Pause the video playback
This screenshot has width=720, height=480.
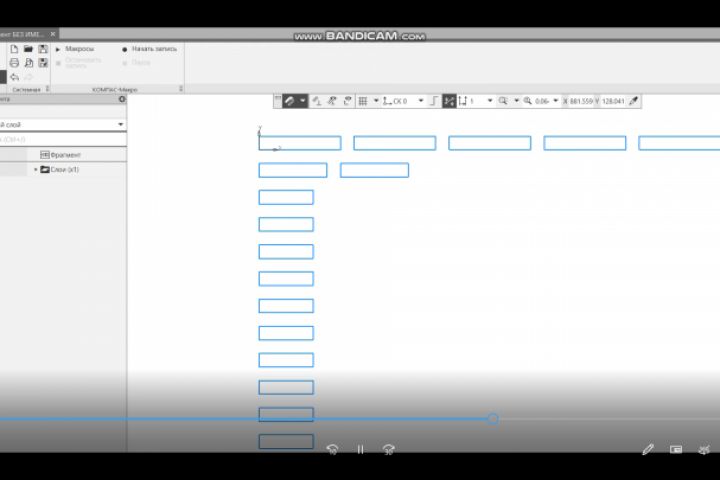coord(360,449)
